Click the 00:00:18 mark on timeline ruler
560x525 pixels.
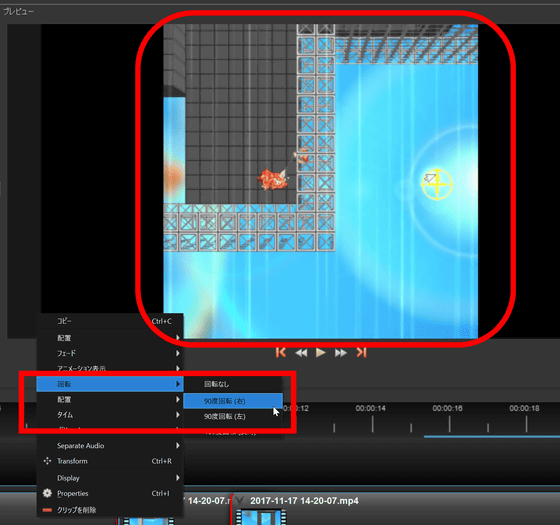click(524, 408)
